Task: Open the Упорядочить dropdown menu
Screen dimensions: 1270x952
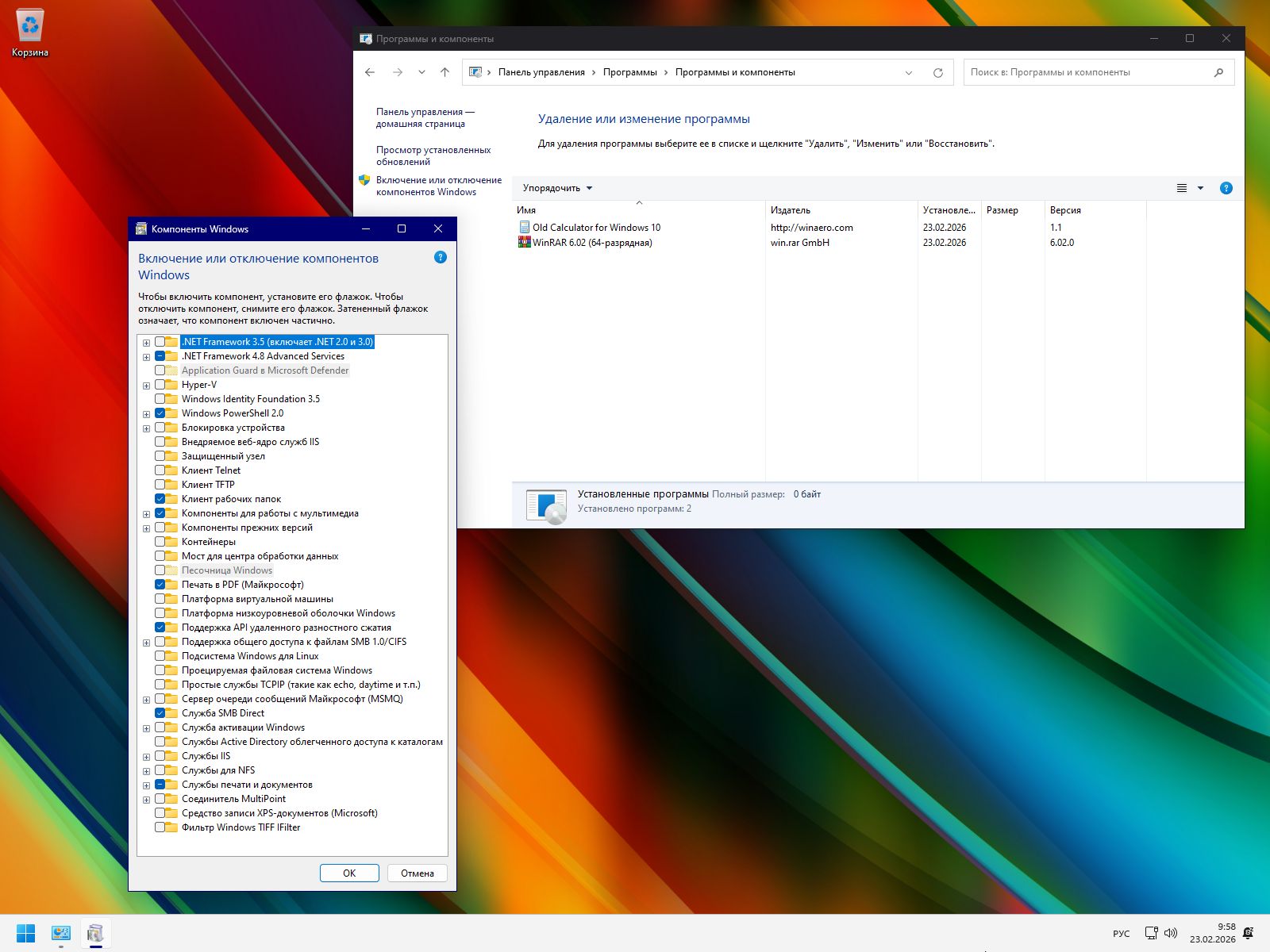Action: (x=557, y=188)
